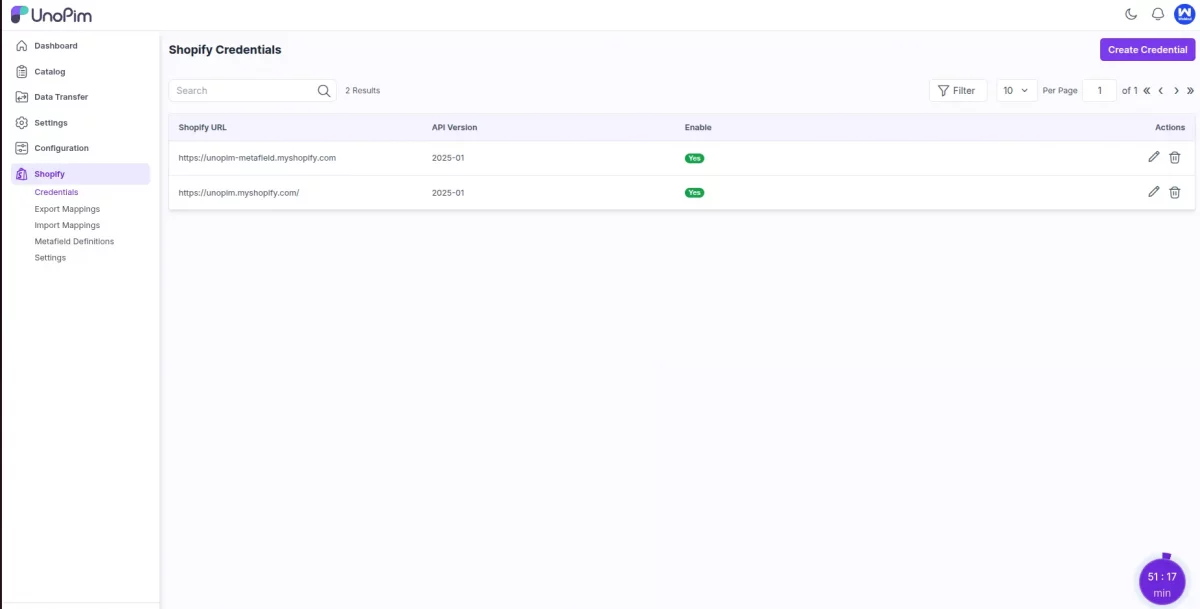This screenshot has height=609, width=1200.
Task: Click the 51:17 timer bubble
Action: [x=1161, y=579]
